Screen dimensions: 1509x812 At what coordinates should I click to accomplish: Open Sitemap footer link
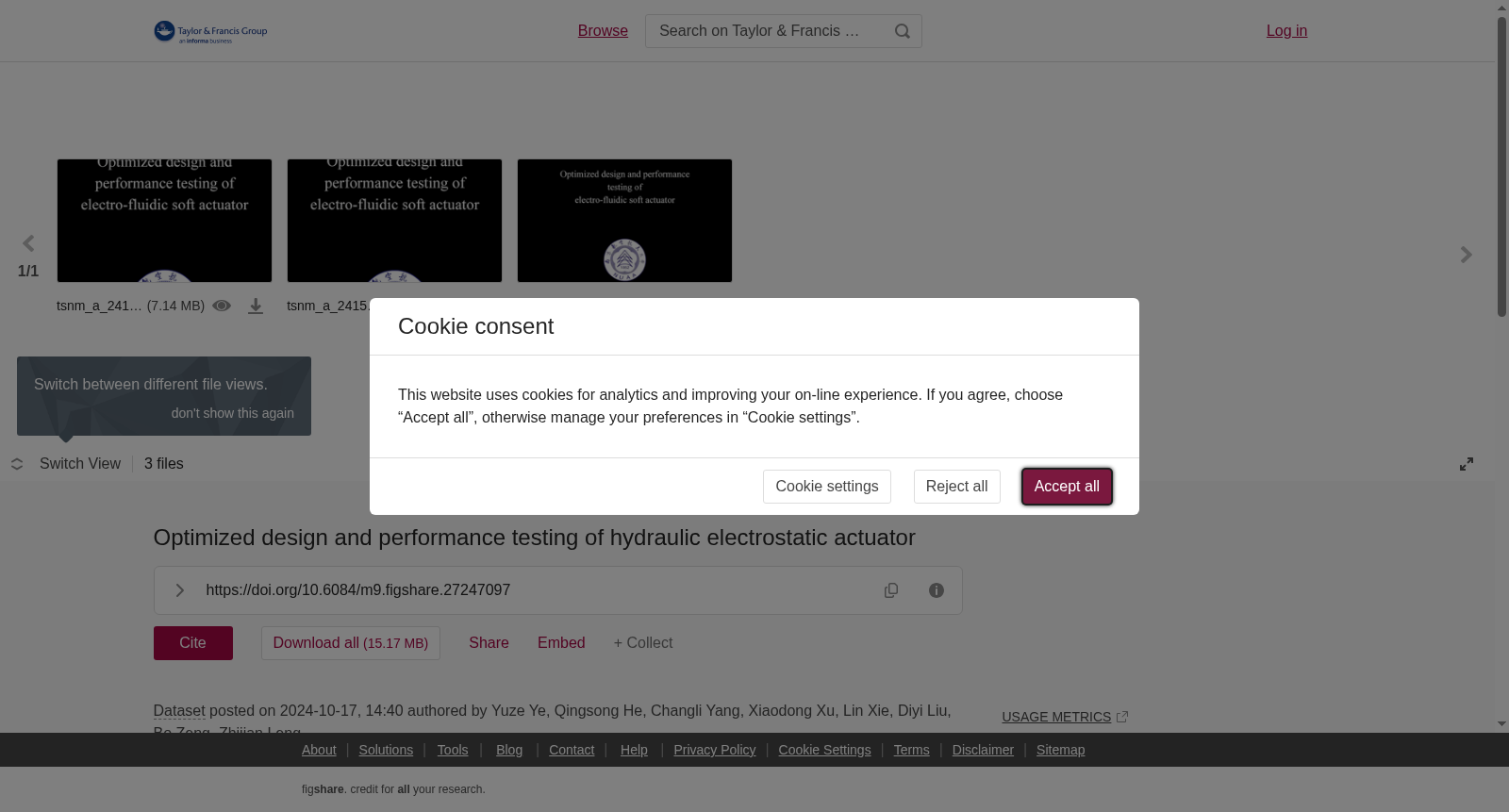pos(1060,750)
